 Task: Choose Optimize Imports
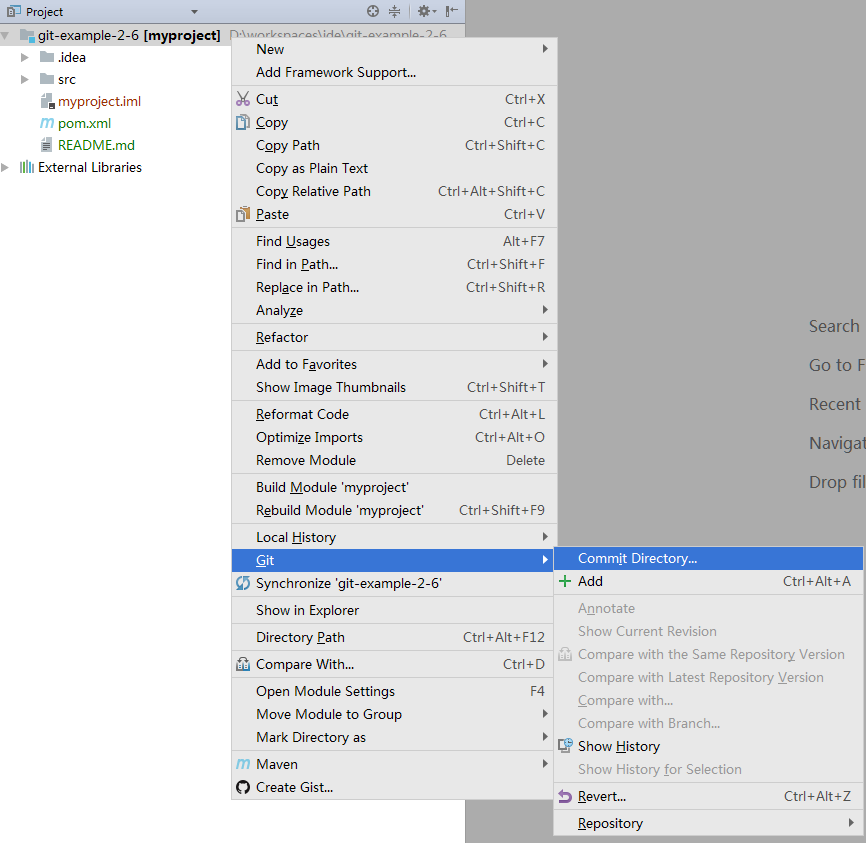coord(394,438)
